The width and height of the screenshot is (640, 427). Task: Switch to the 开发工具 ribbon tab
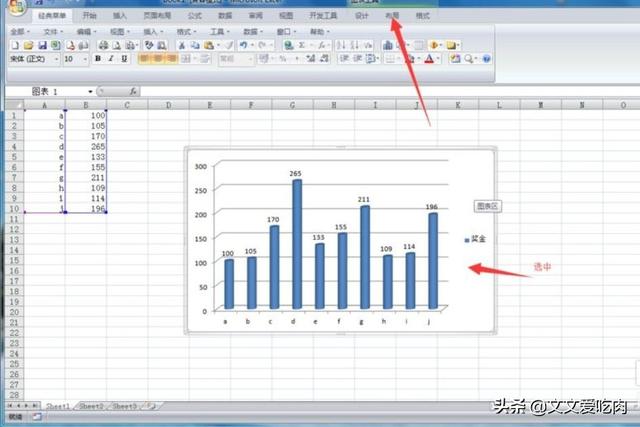(x=323, y=16)
